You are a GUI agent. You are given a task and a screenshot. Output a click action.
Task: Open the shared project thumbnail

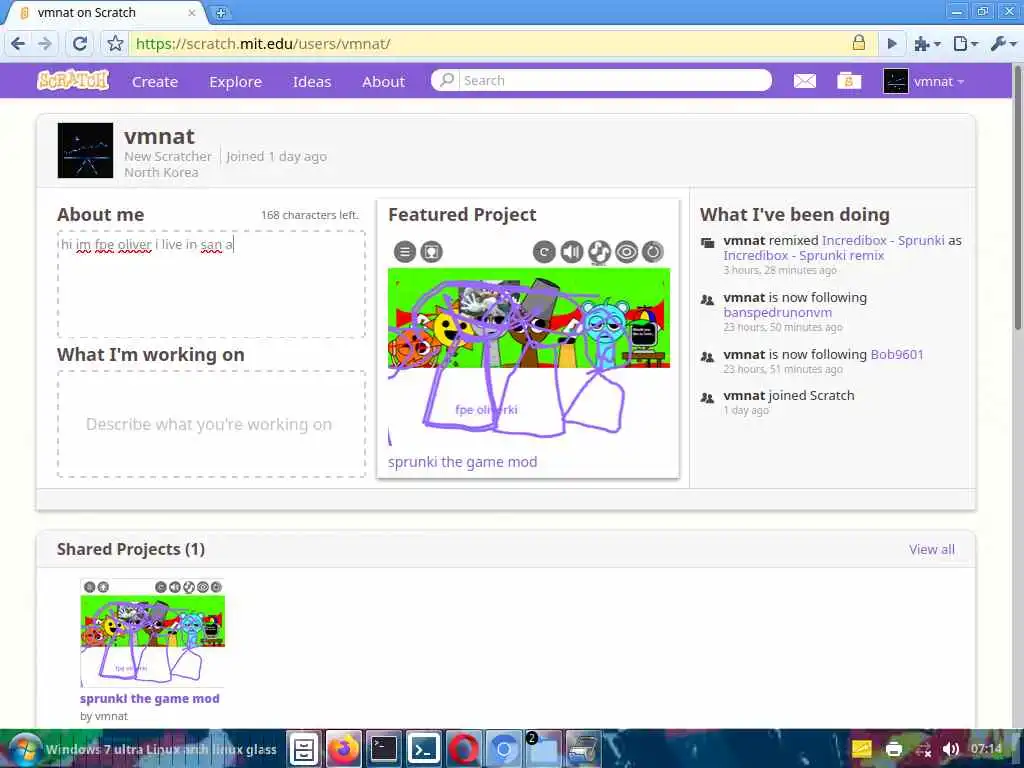(152, 633)
